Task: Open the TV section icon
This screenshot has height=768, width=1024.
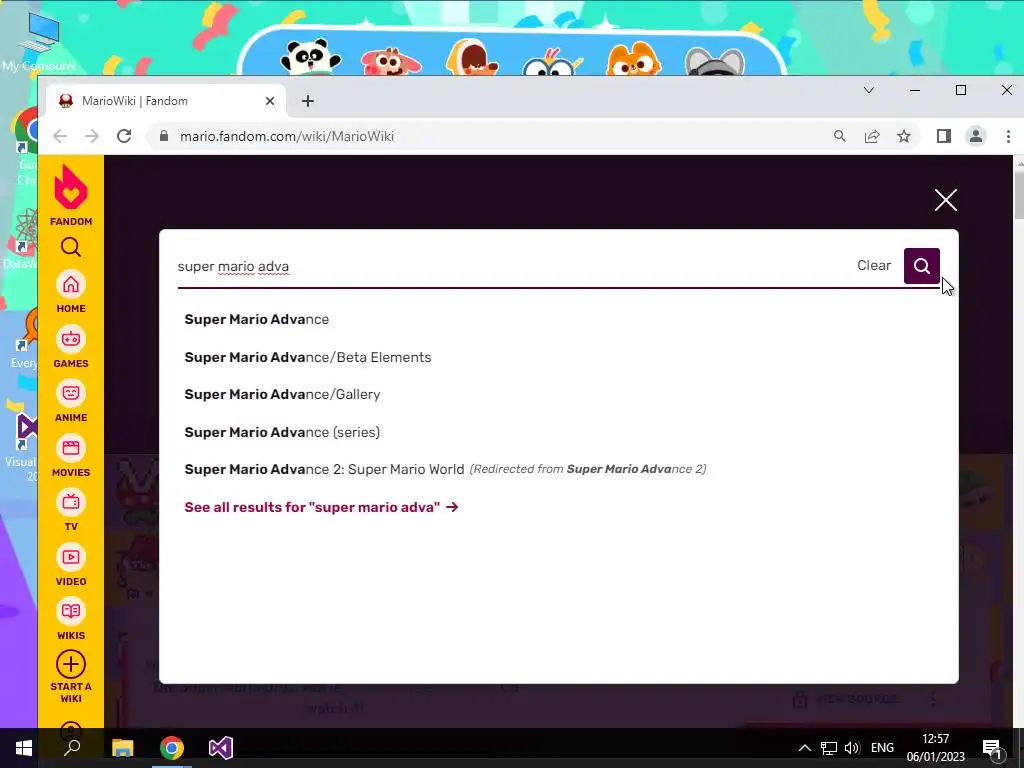Action: tap(71, 502)
